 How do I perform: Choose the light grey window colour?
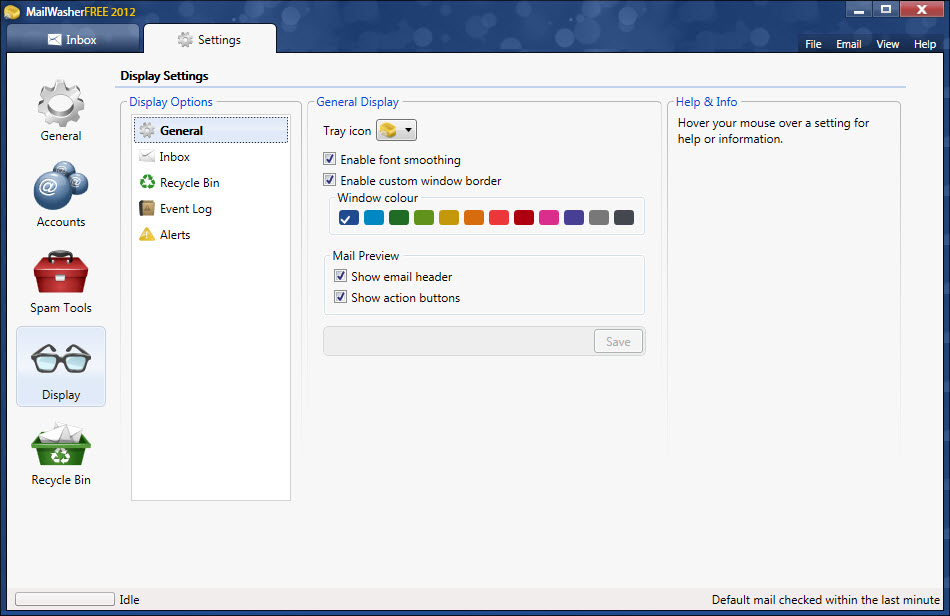coord(599,217)
